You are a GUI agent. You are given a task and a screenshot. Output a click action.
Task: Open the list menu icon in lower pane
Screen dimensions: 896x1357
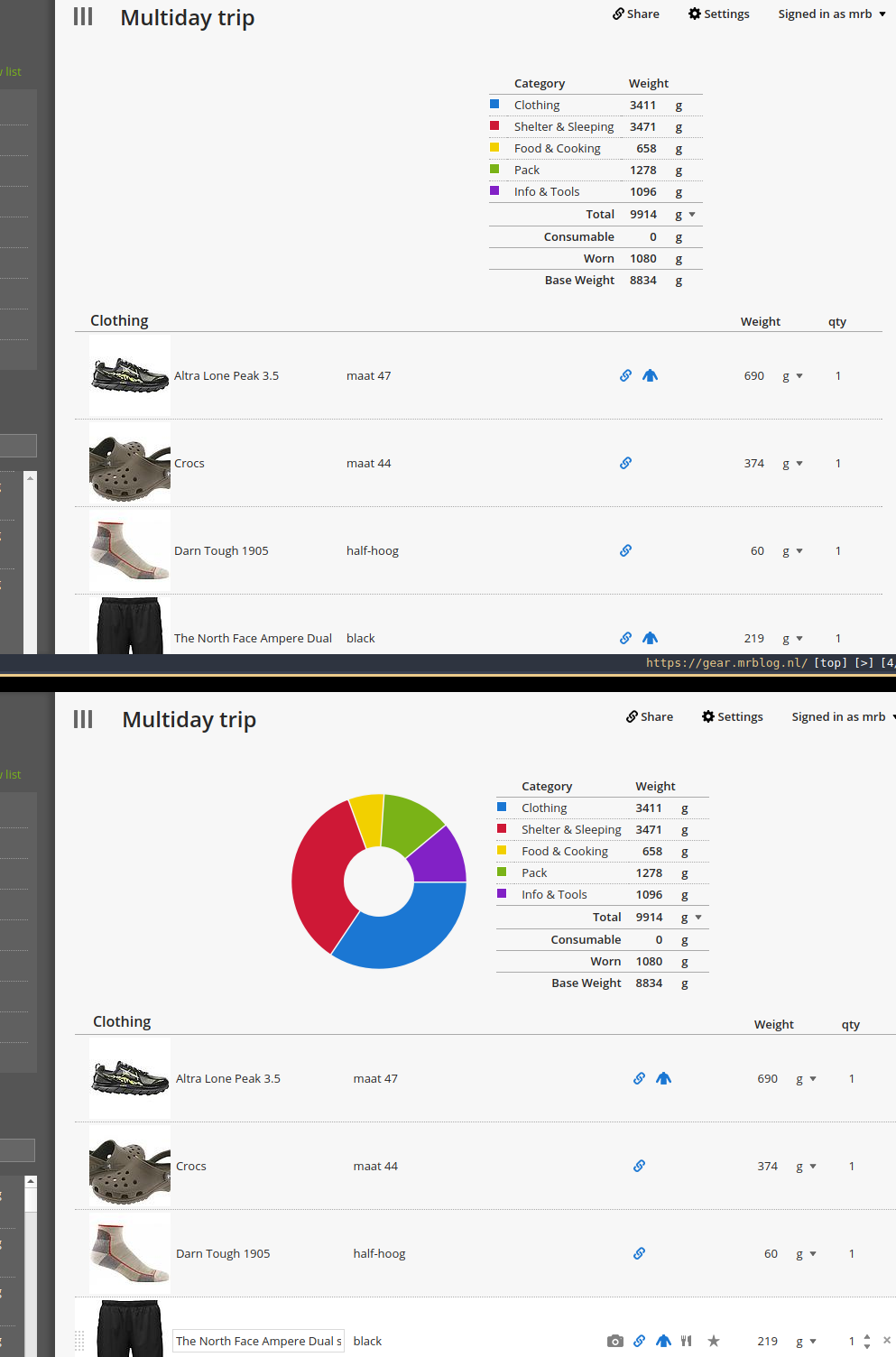pos(83,719)
